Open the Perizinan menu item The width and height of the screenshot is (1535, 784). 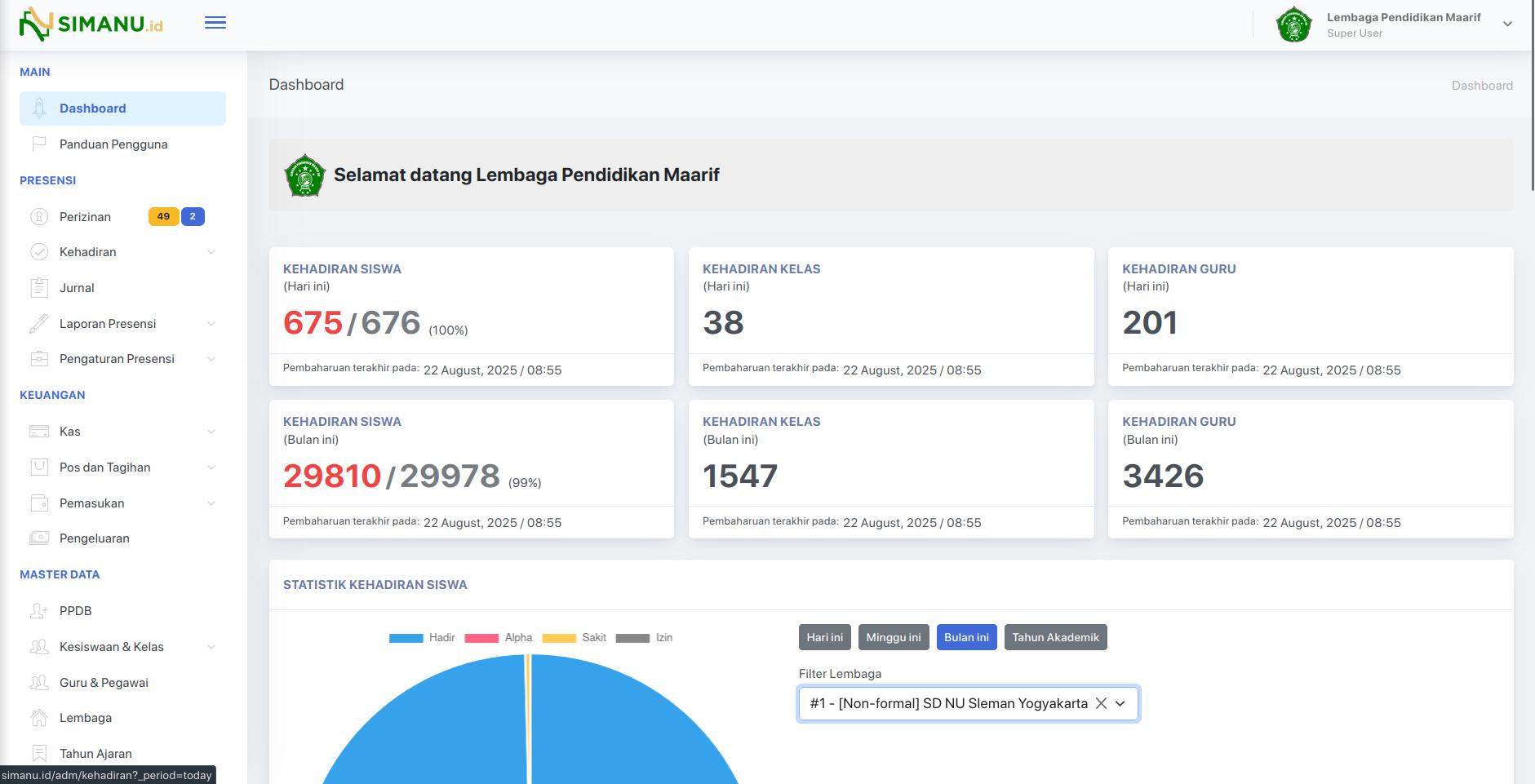pyautogui.click(x=122, y=216)
